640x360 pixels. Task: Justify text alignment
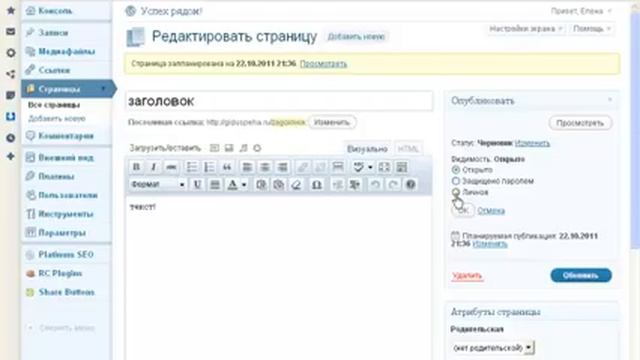pyautogui.click(x=215, y=184)
